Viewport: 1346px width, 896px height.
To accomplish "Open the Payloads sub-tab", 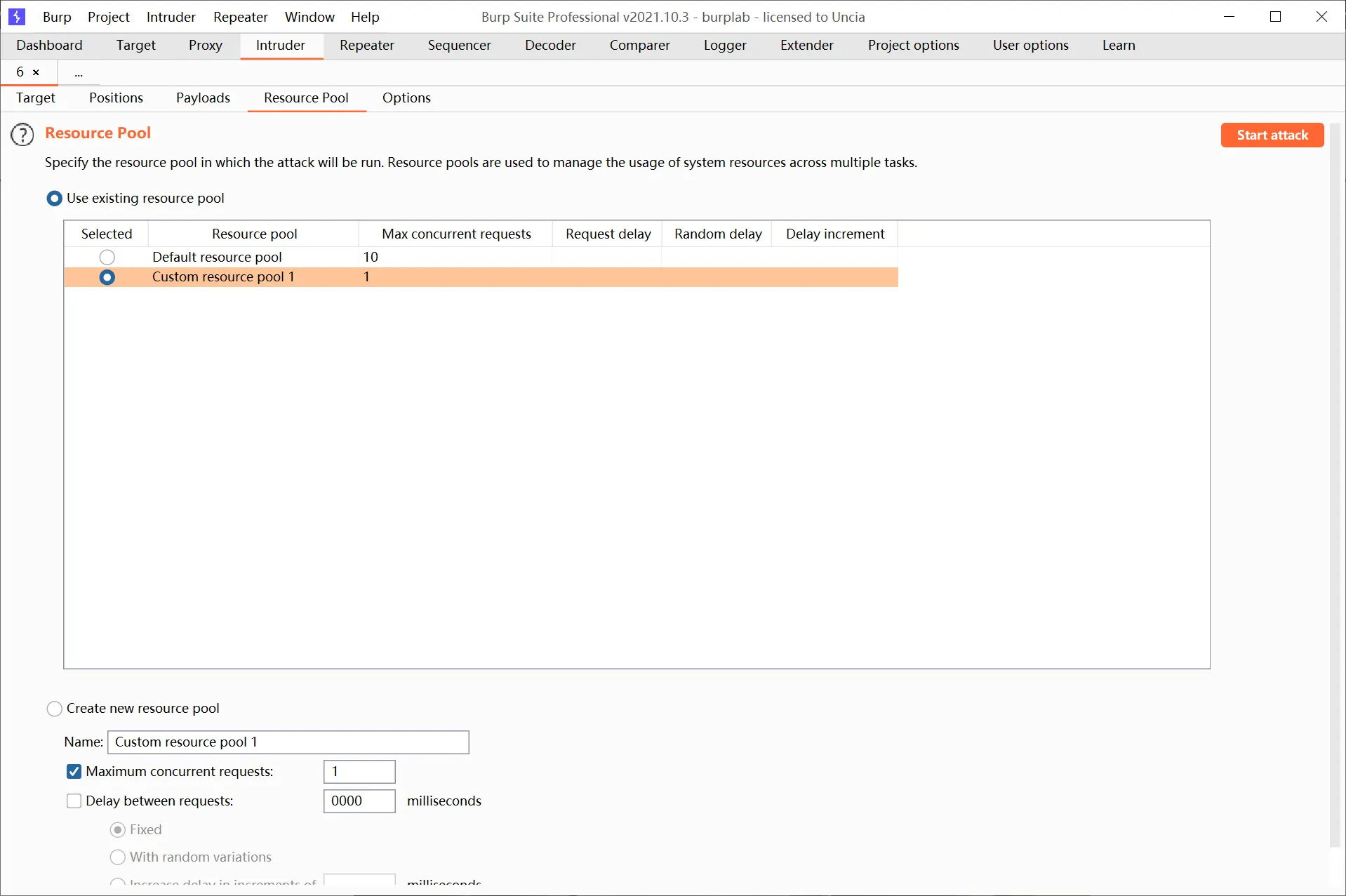I will point(203,98).
